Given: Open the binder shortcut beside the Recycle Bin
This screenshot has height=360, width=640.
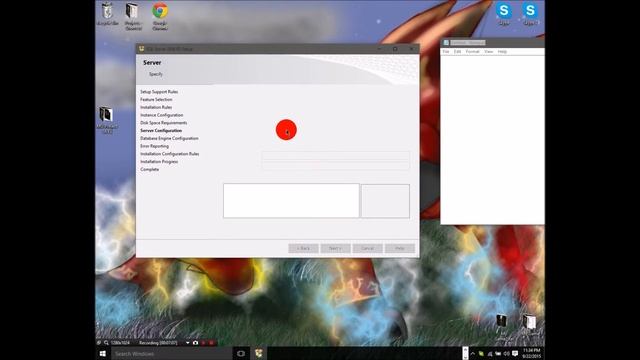Looking at the screenshot, I should pos(133,16).
